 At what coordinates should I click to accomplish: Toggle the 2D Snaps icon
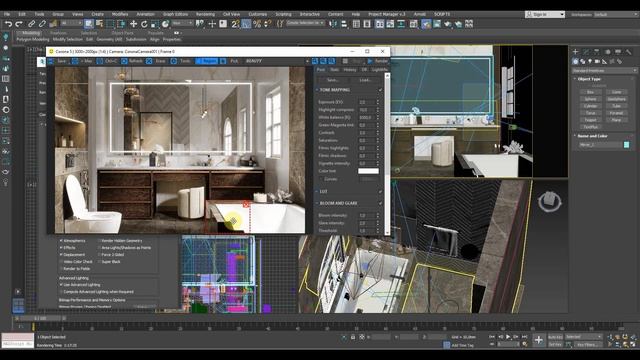[x=235, y=24]
